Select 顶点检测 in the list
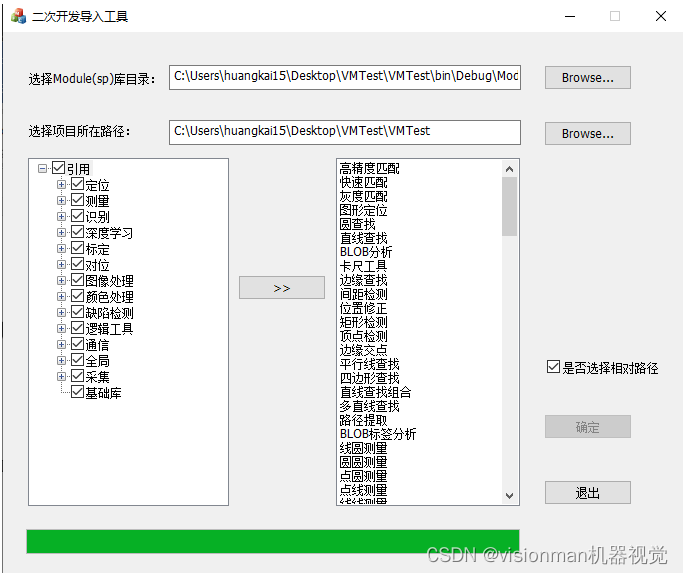The image size is (683, 574). point(363,336)
